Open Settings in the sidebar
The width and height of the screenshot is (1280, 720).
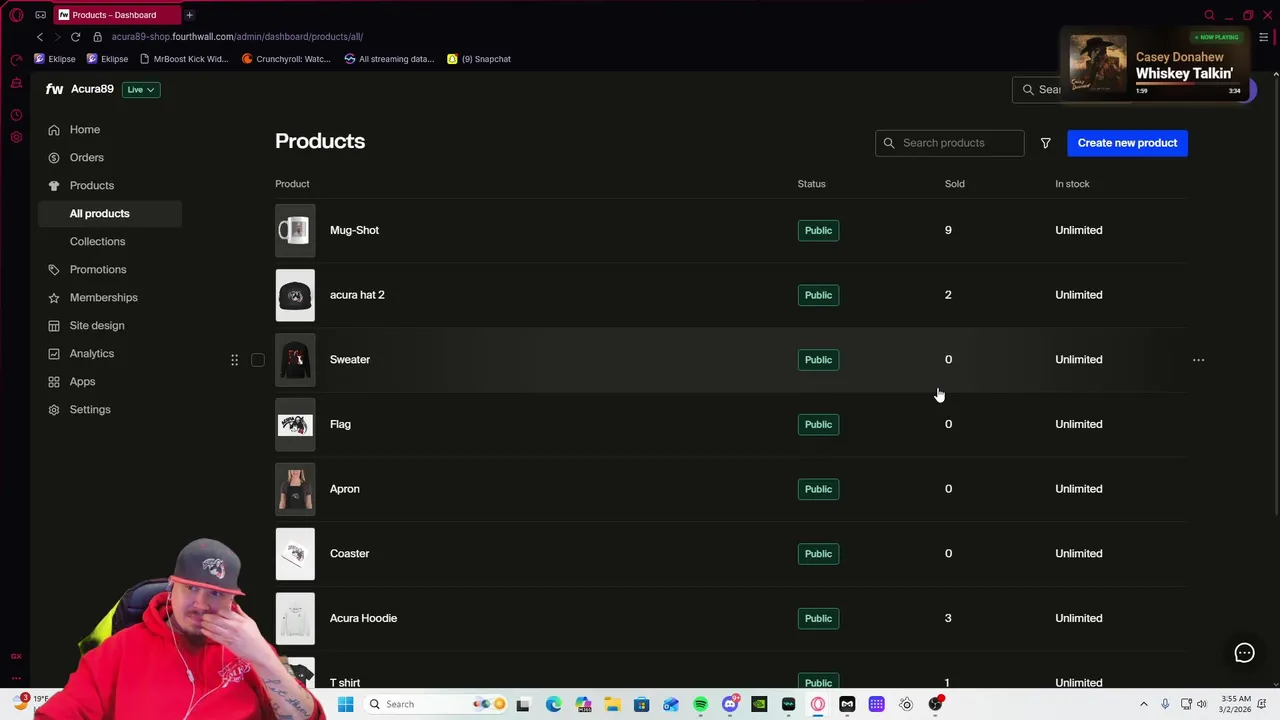(x=90, y=409)
